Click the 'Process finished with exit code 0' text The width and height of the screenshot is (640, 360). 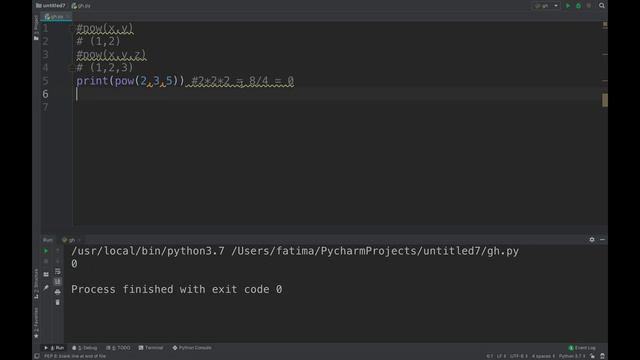pos(176,289)
